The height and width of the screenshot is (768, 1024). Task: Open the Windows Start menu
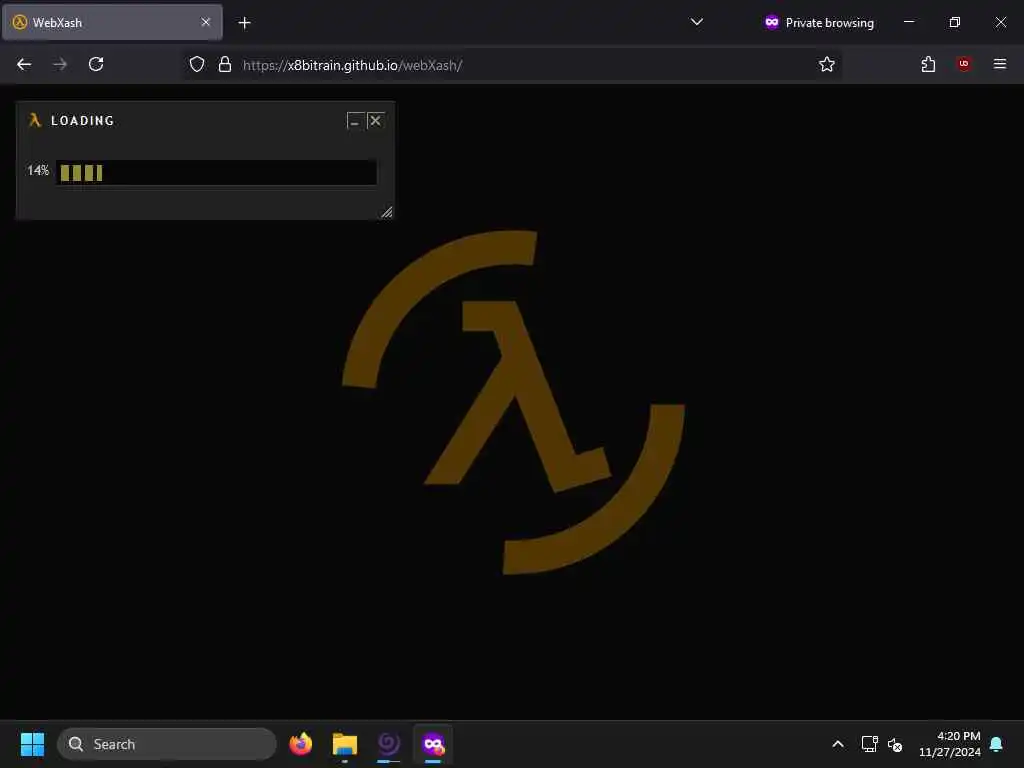(32, 744)
